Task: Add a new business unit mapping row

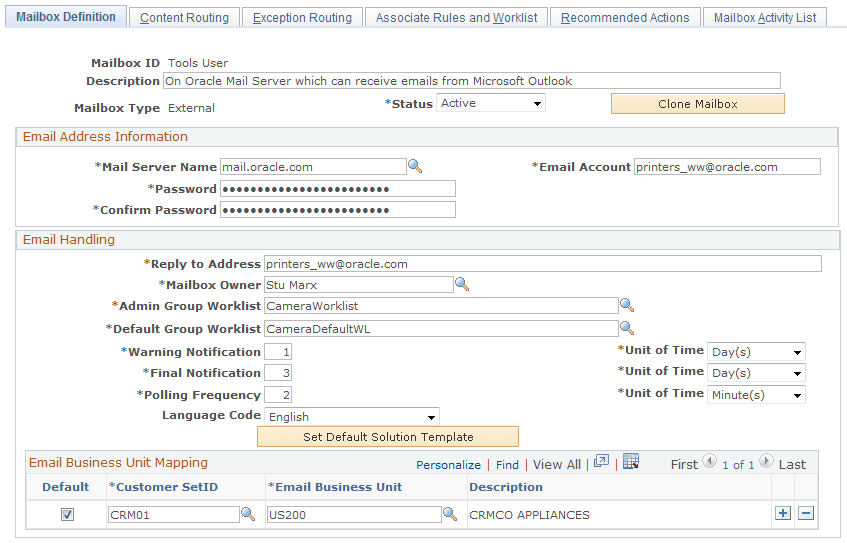Action: pos(783,513)
